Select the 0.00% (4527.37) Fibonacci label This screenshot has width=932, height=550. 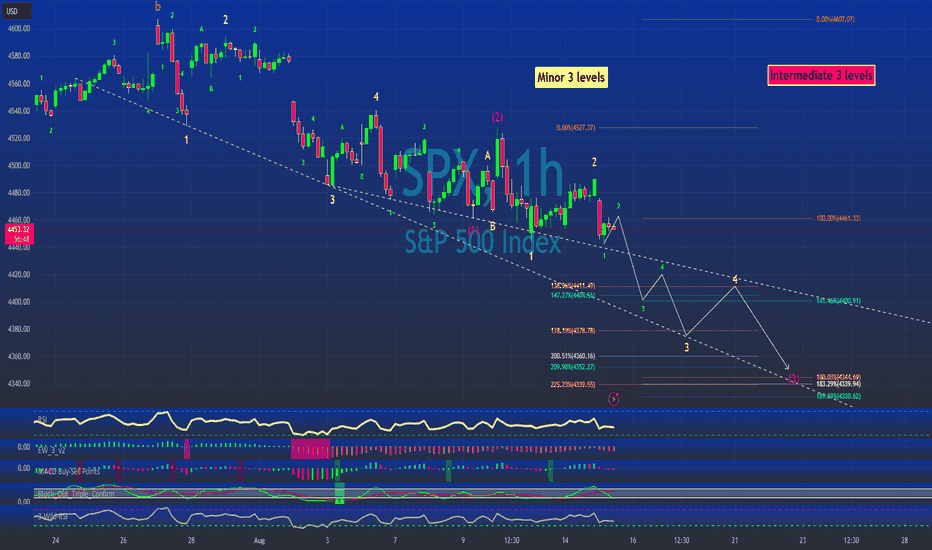tap(575, 128)
